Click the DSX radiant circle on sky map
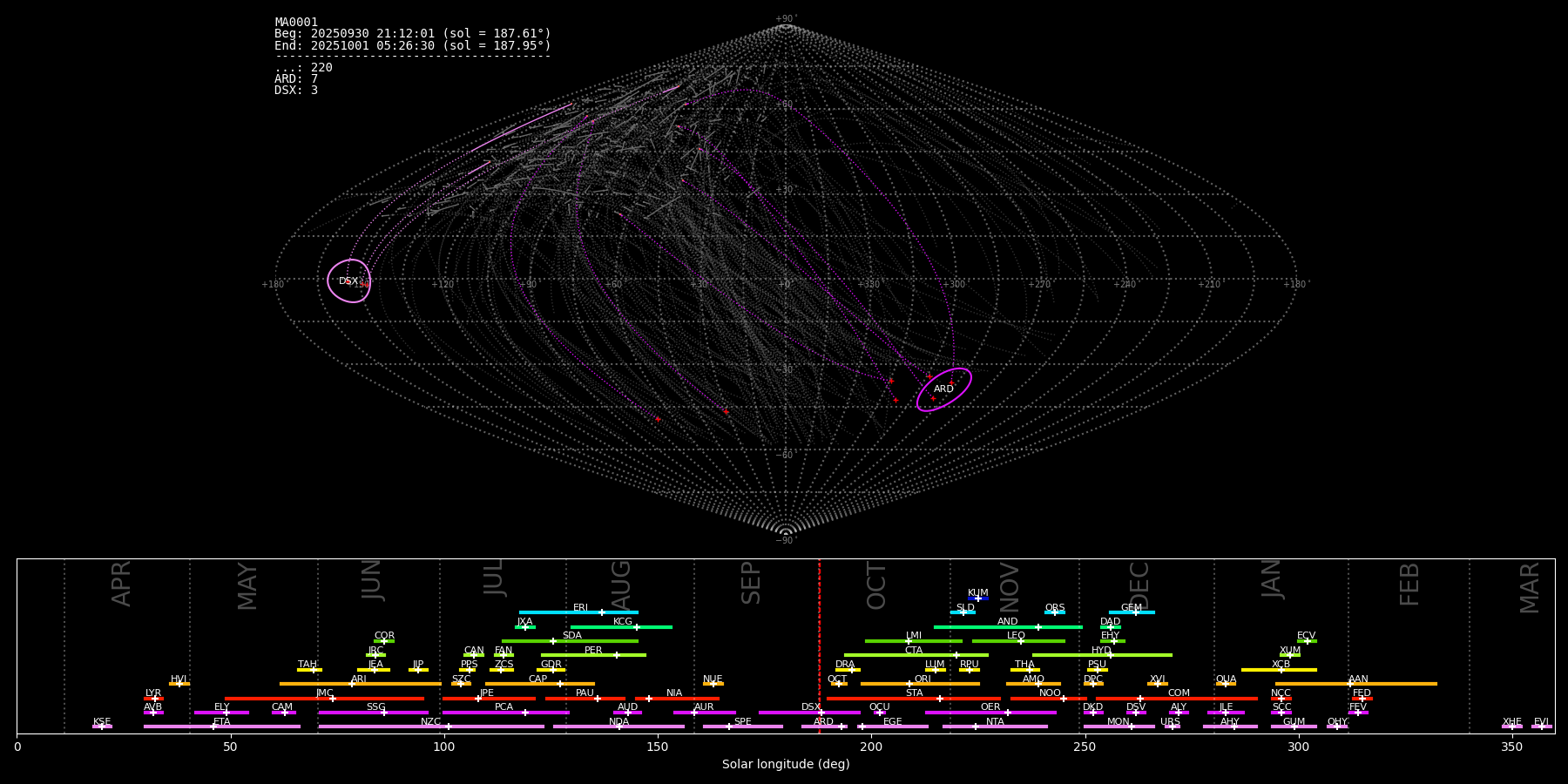Image resolution: width=1568 pixels, height=784 pixels. pyautogui.click(x=348, y=281)
